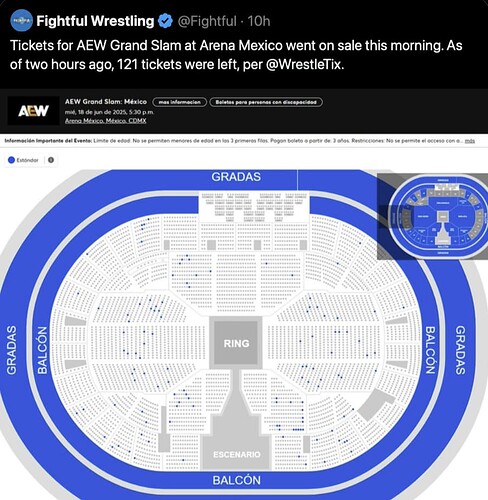The image size is (488, 500).
Task: Select the top GRADAS section
Action: tap(236, 177)
